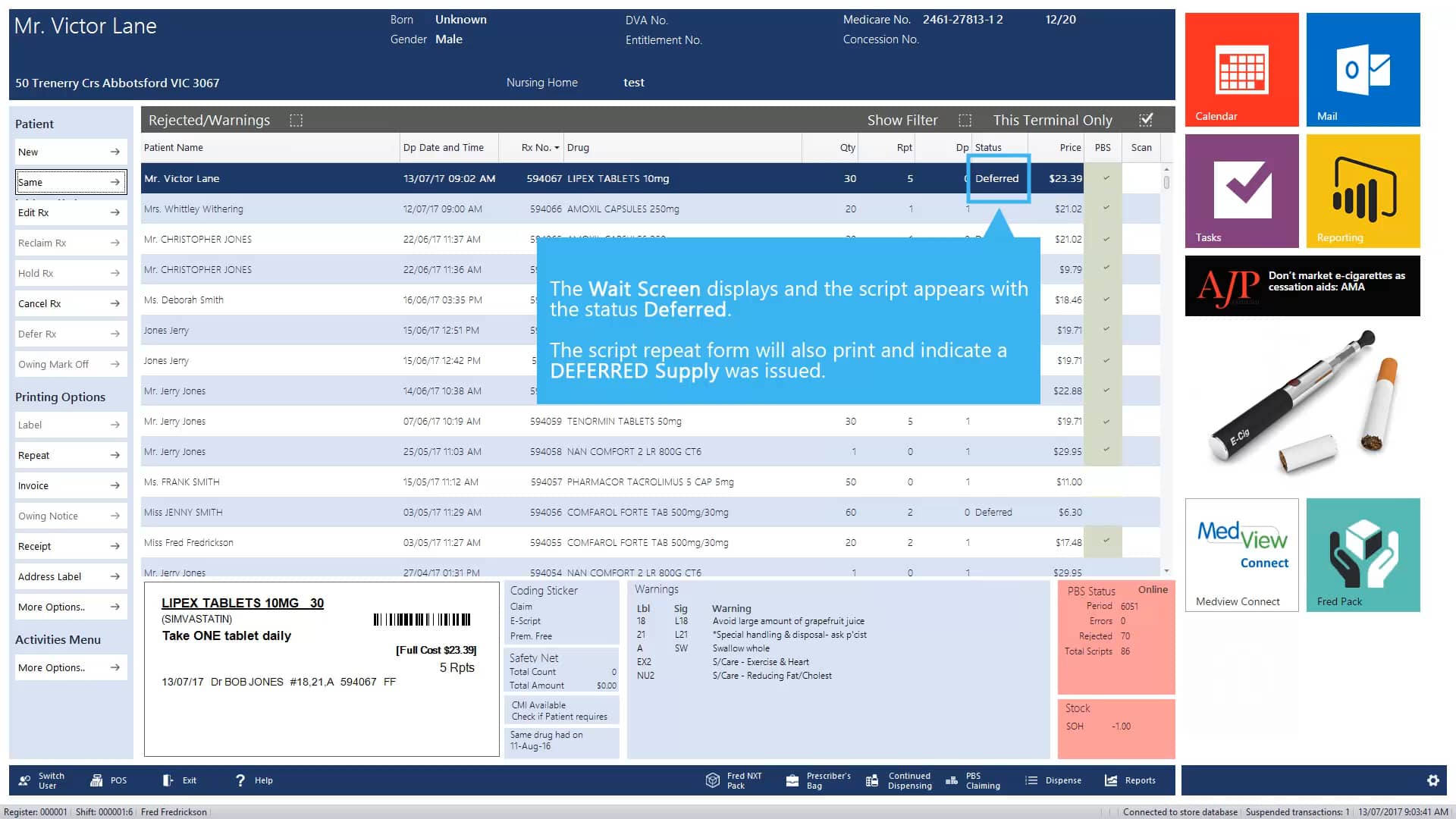The width and height of the screenshot is (1456, 819).
Task: Select Exit from the bottom menu bar
Action: pyautogui.click(x=179, y=780)
